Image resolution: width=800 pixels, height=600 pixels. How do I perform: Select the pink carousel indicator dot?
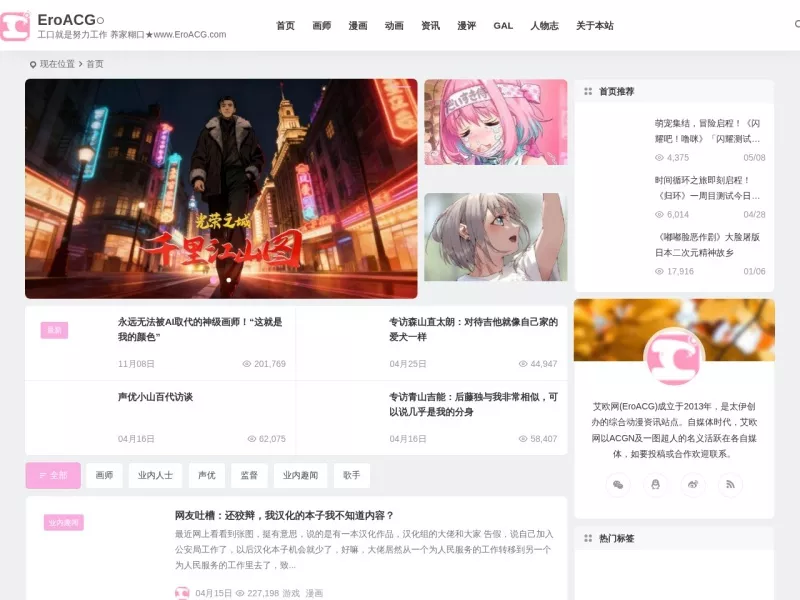[x=214, y=280]
